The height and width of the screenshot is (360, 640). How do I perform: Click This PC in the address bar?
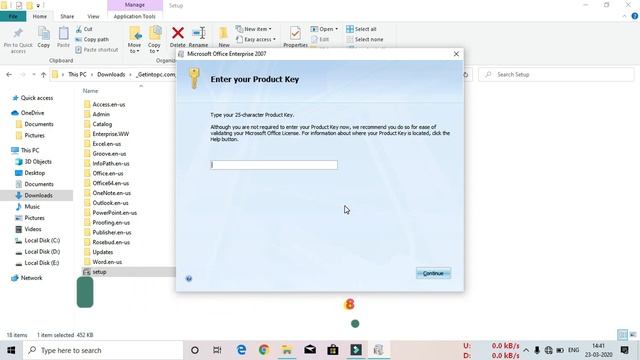(x=77, y=74)
